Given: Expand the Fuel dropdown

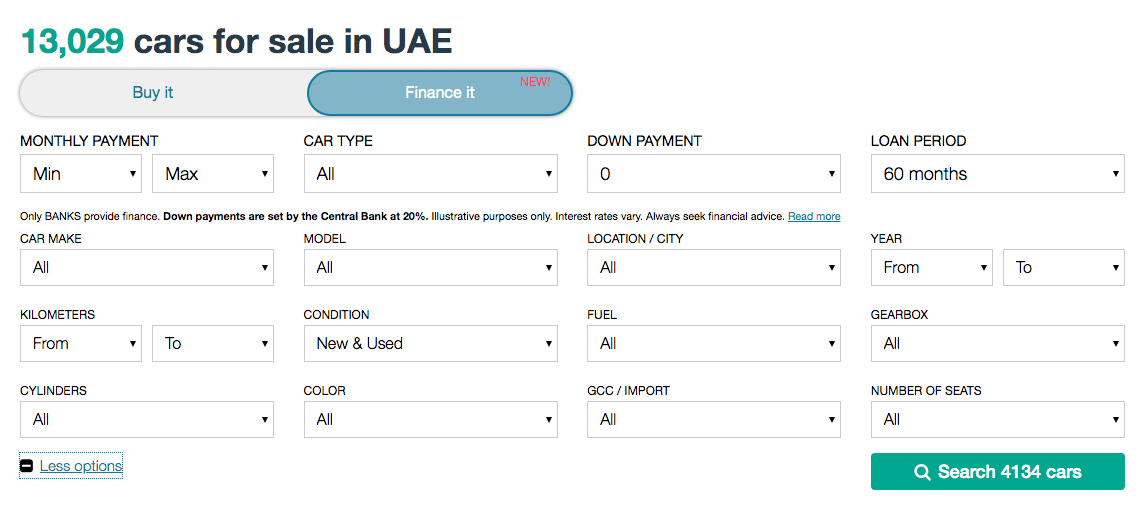Looking at the screenshot, I should (714, 344).
